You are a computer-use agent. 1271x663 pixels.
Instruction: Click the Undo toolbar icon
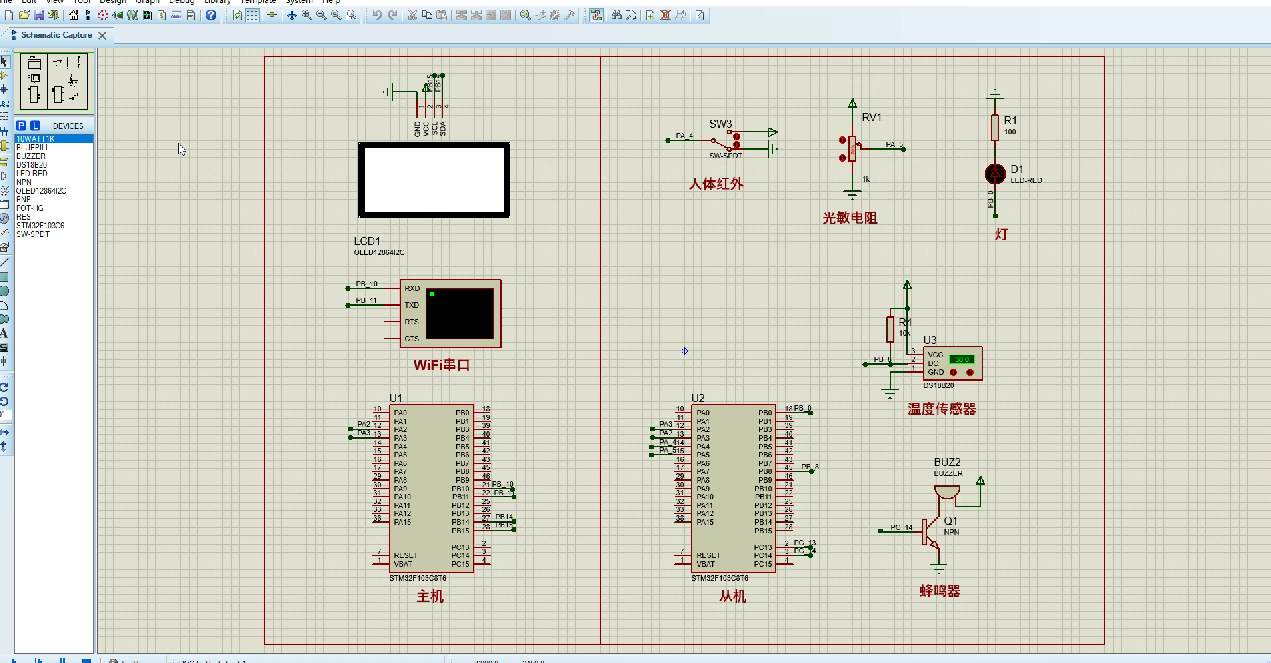click(x=377, y=14)
